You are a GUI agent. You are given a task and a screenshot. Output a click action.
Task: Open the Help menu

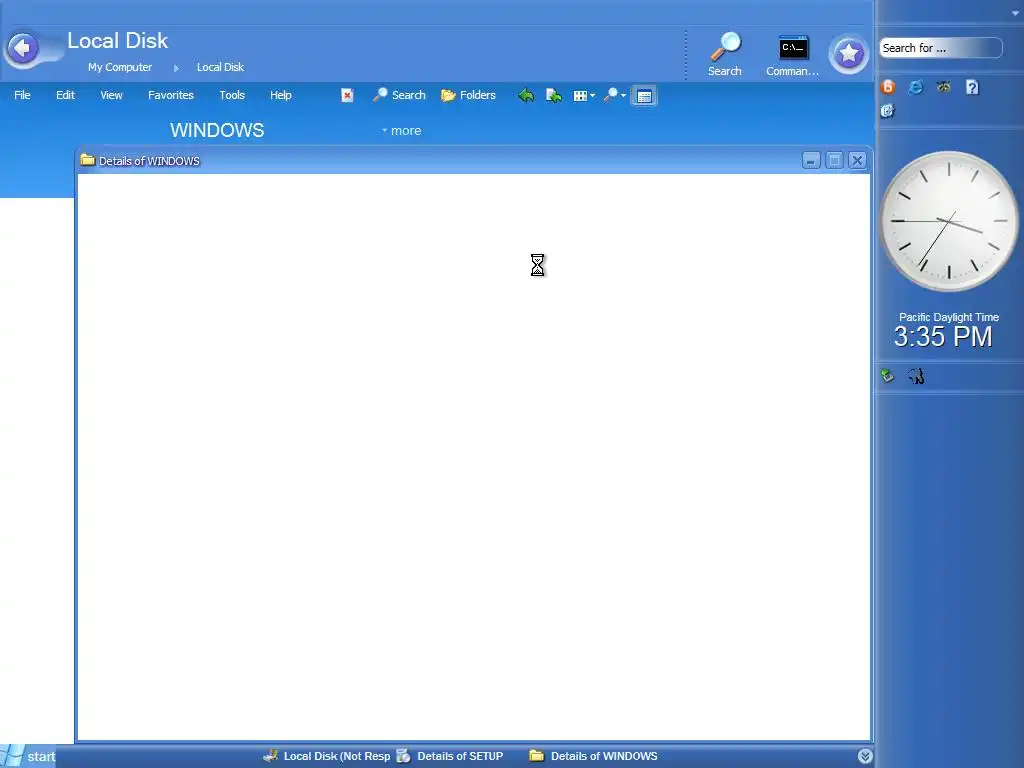point(281,95)
